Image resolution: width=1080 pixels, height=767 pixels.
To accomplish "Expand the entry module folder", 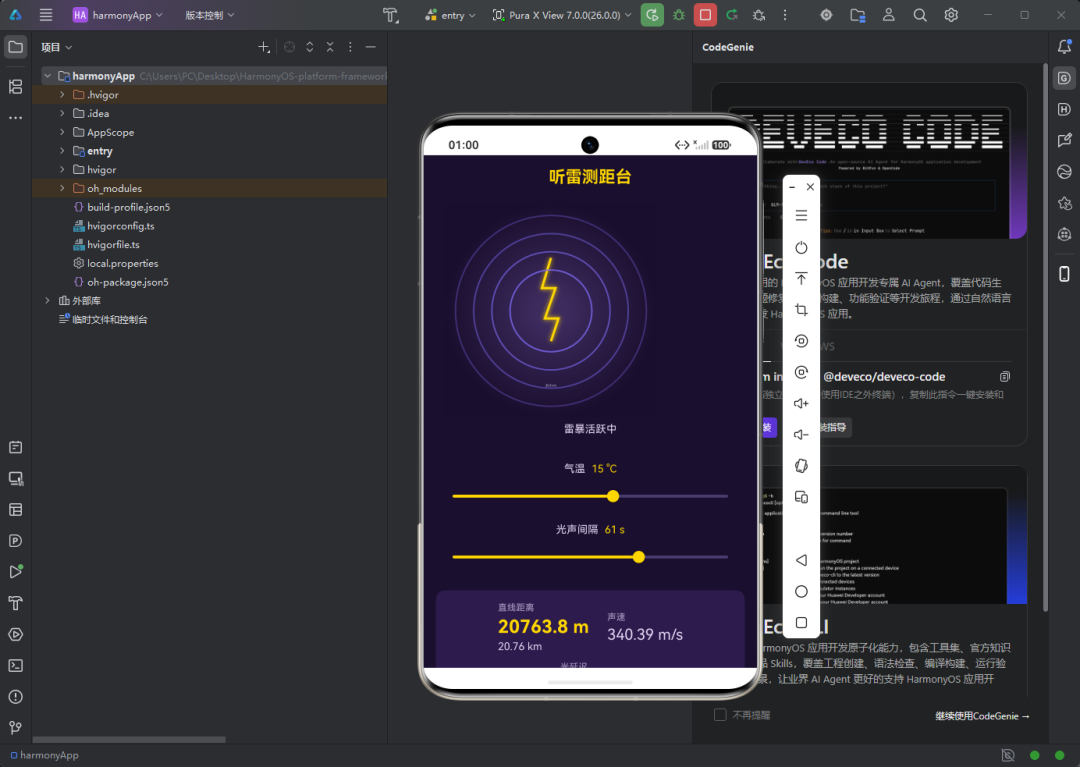I will pyautogui.click(x=62, y=150).
